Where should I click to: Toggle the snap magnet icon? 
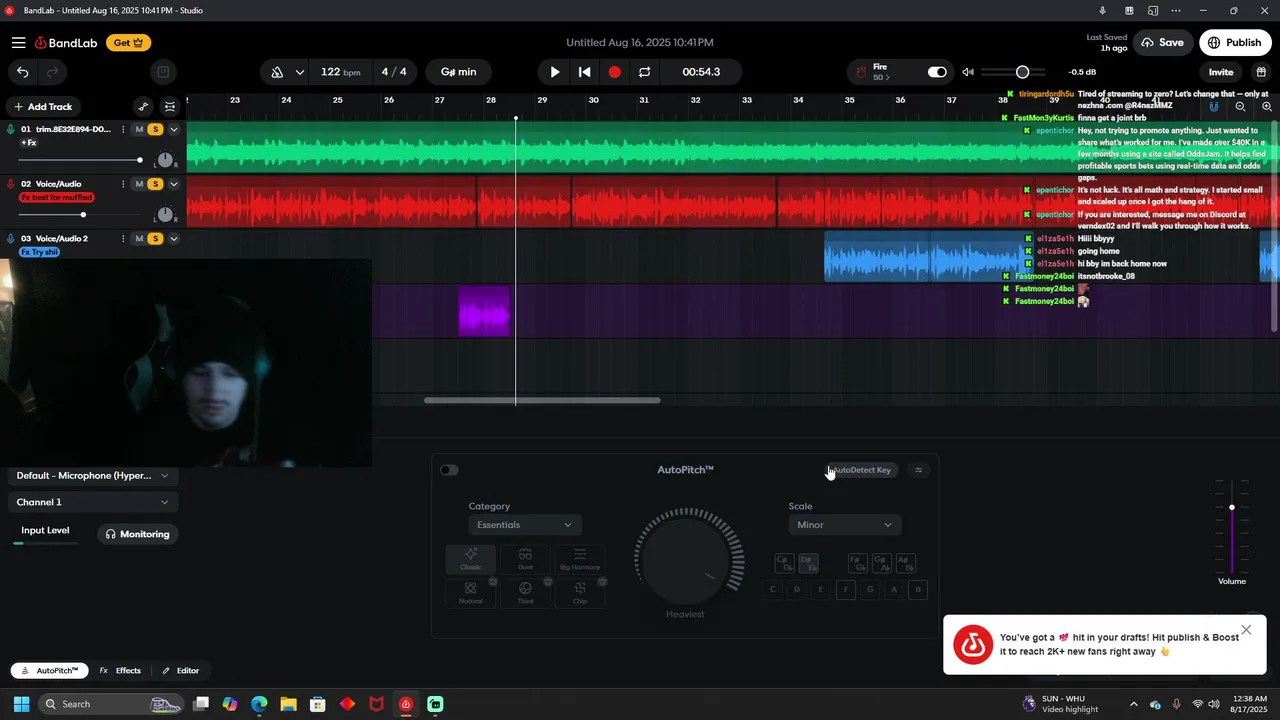pos(1214,107)
